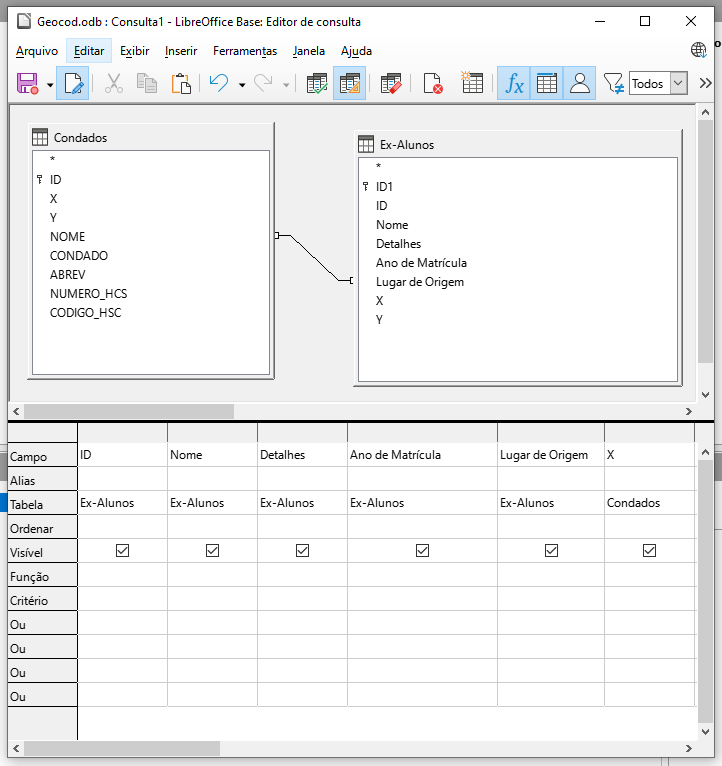Toggle the Alias person icon

[x=580, y=84]
